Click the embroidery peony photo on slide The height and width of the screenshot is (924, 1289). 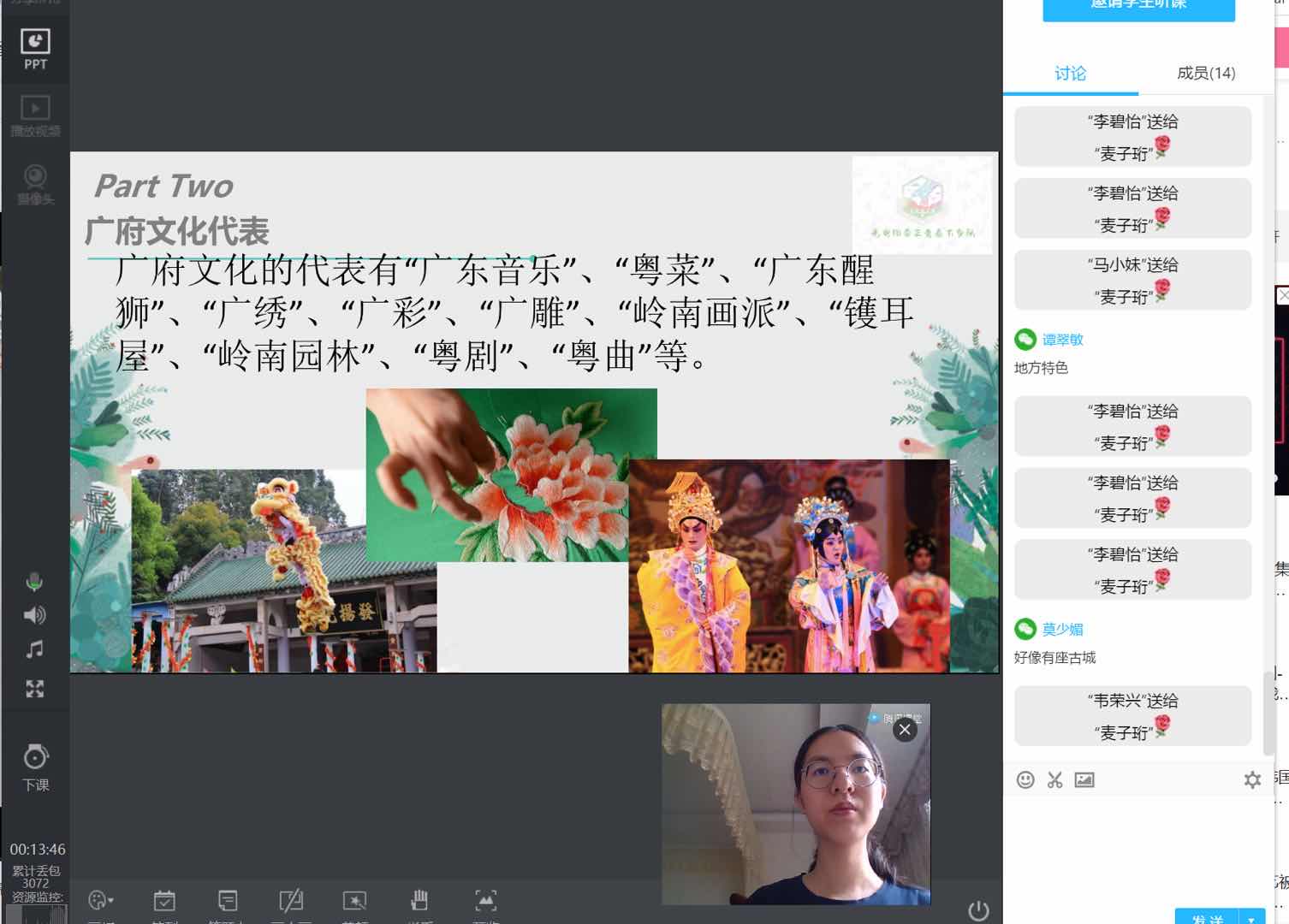511,475
